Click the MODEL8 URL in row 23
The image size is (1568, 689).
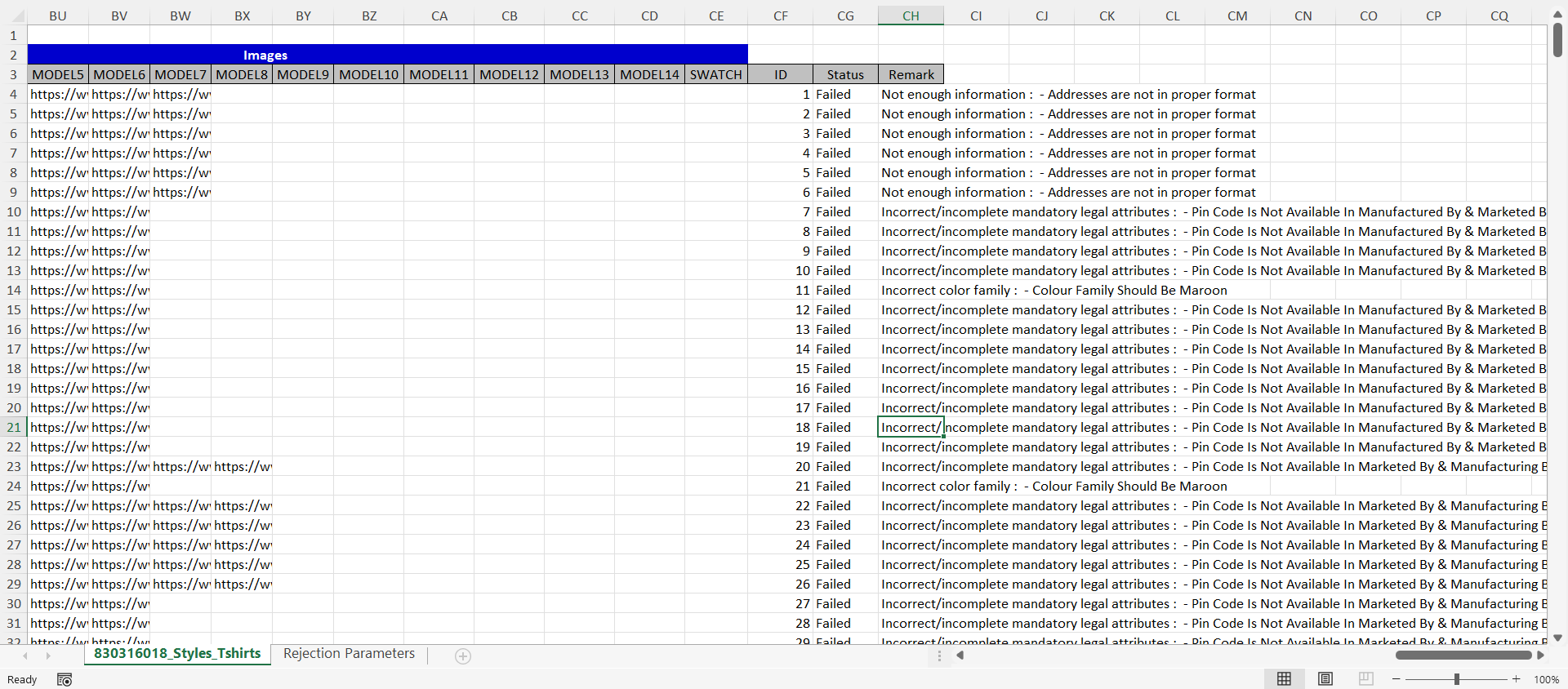click(242, 466)
